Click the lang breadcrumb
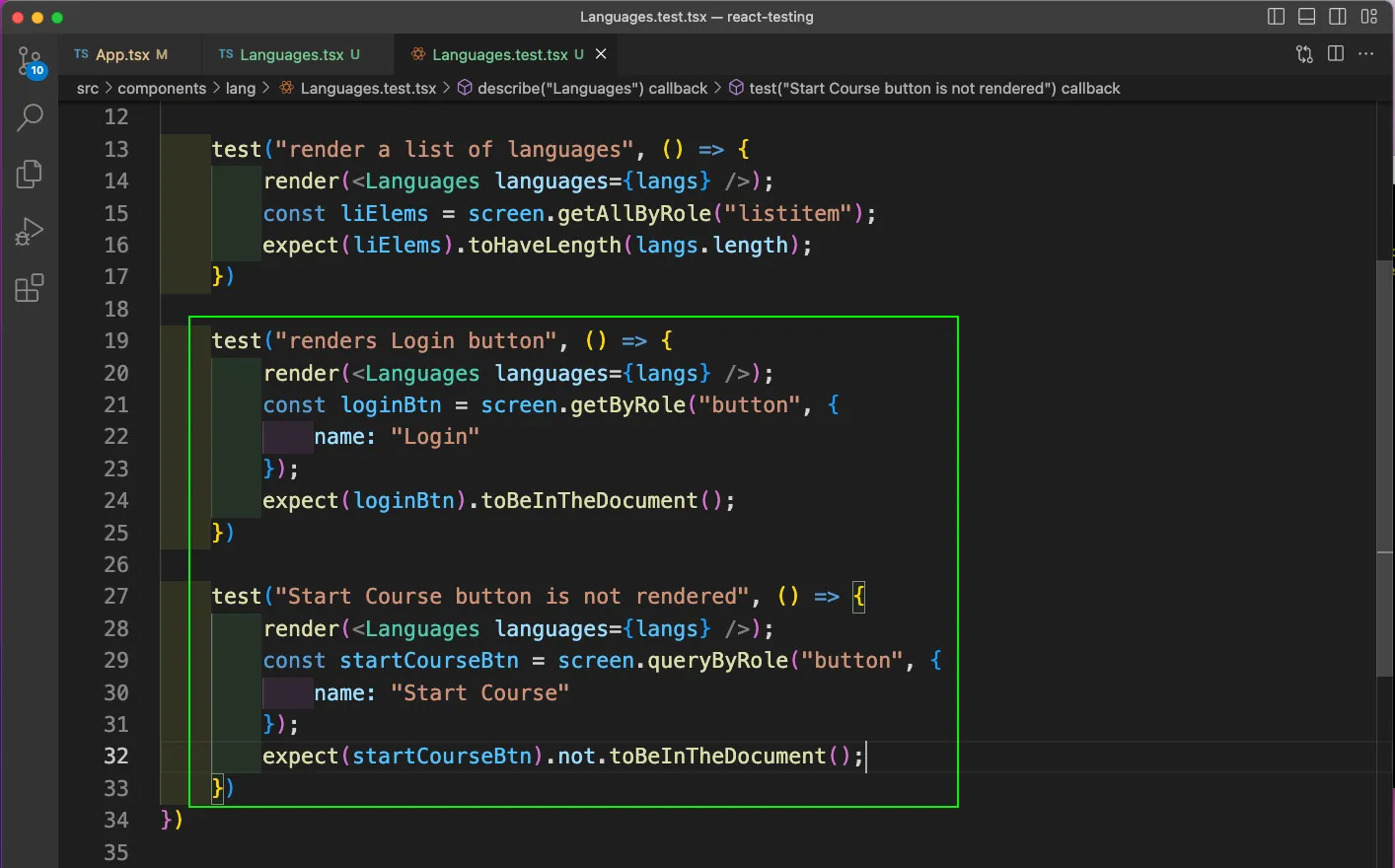This screenshot has width=1395, height=868. pos(240,88)
